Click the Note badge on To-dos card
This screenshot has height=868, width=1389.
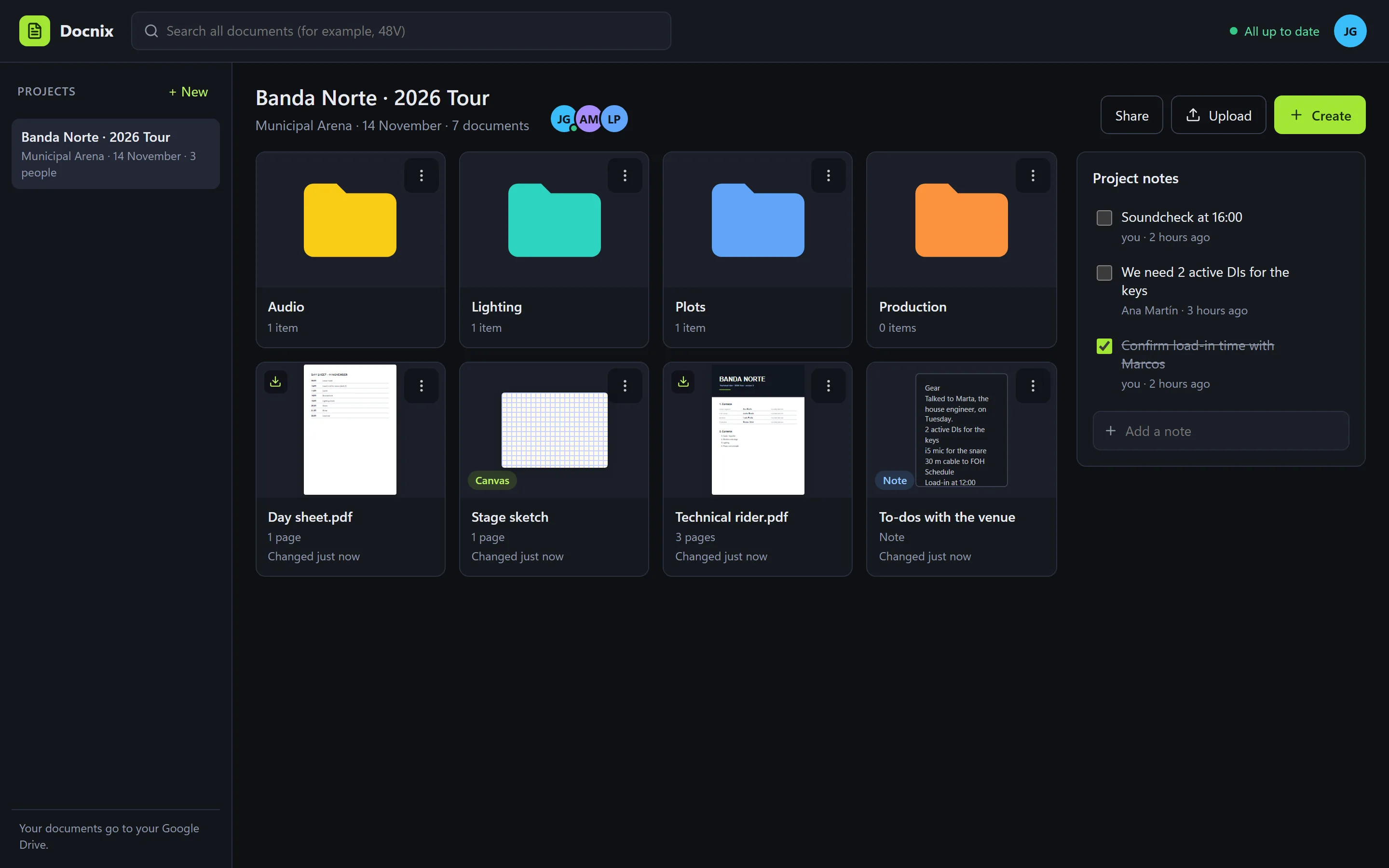pos(894,480)
